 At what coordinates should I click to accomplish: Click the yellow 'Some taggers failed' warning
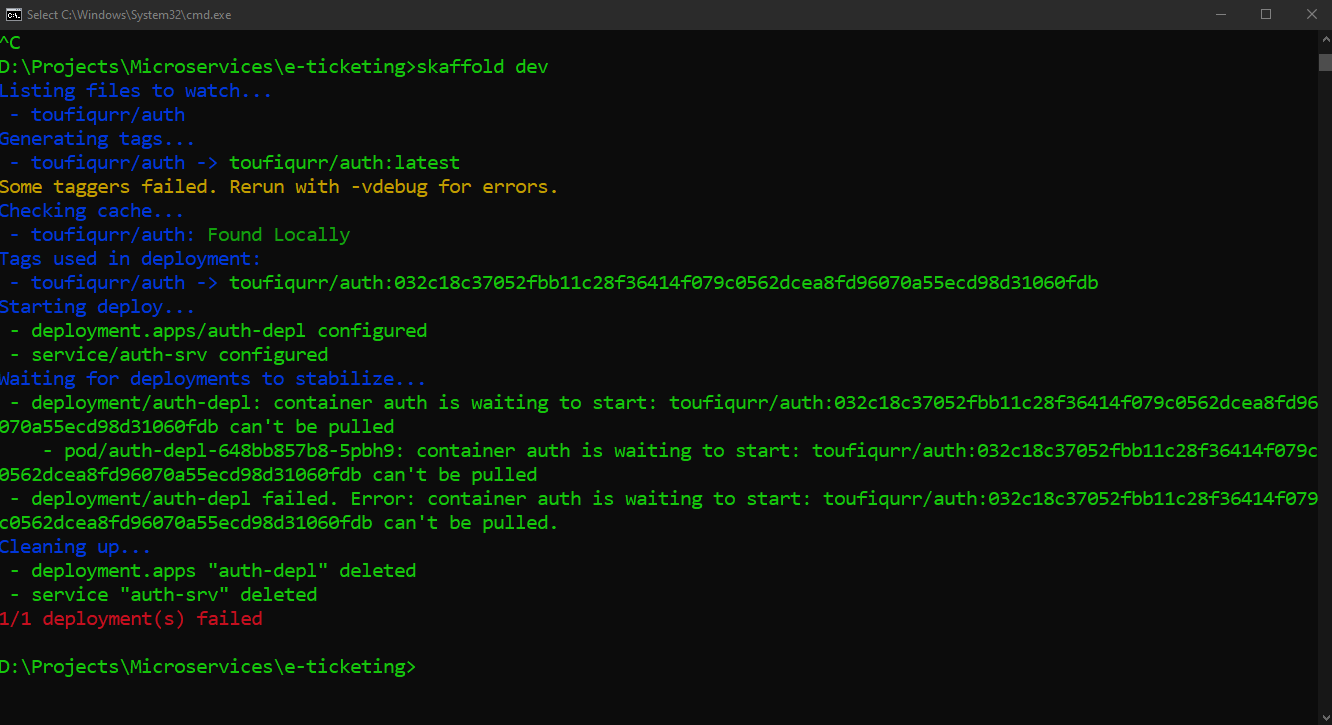pyautogui.click(x=279, y=187)
